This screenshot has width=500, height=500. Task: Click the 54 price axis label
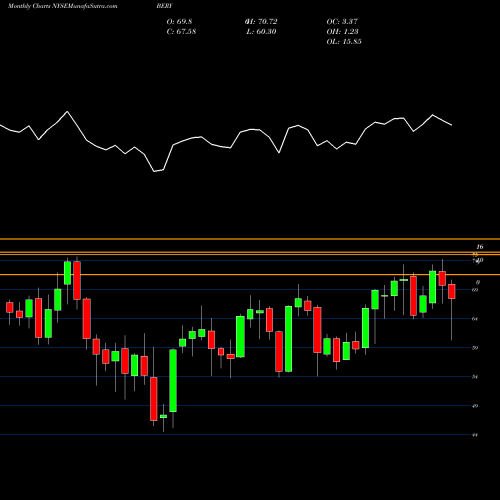475,377
